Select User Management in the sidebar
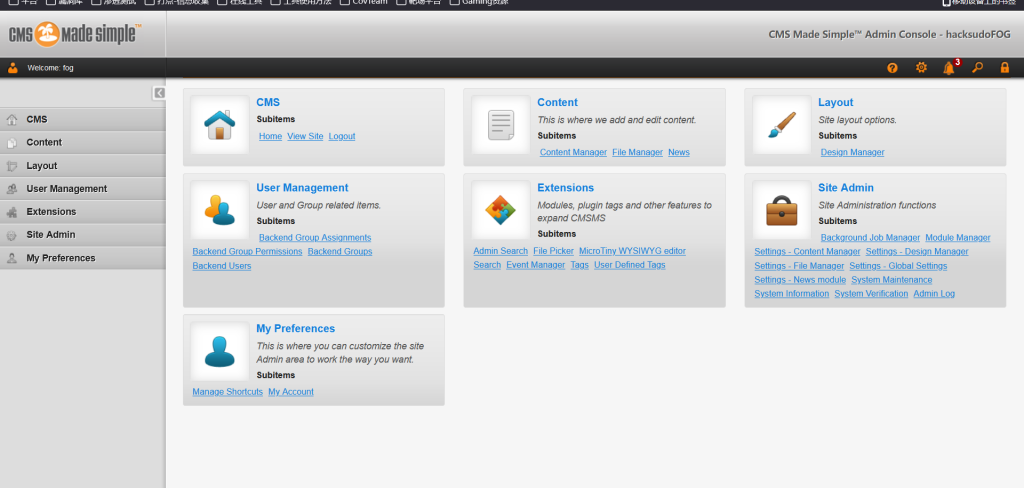The width and height of the screenshot is (1024, 488). pyautogui.click(x=82, y=189)
